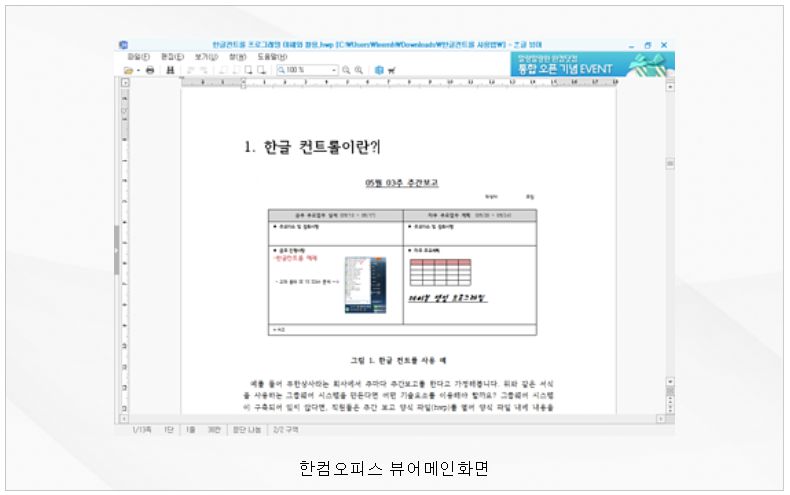Open the 통합 오픈 기념 EVENT banner
Viewport: 790px width, 495px height.
pos(592,64)
